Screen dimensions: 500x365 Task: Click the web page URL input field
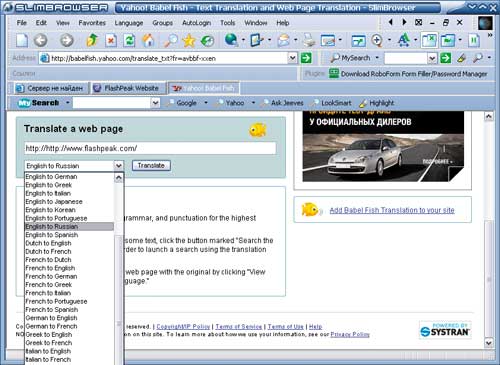coord(150,148)
